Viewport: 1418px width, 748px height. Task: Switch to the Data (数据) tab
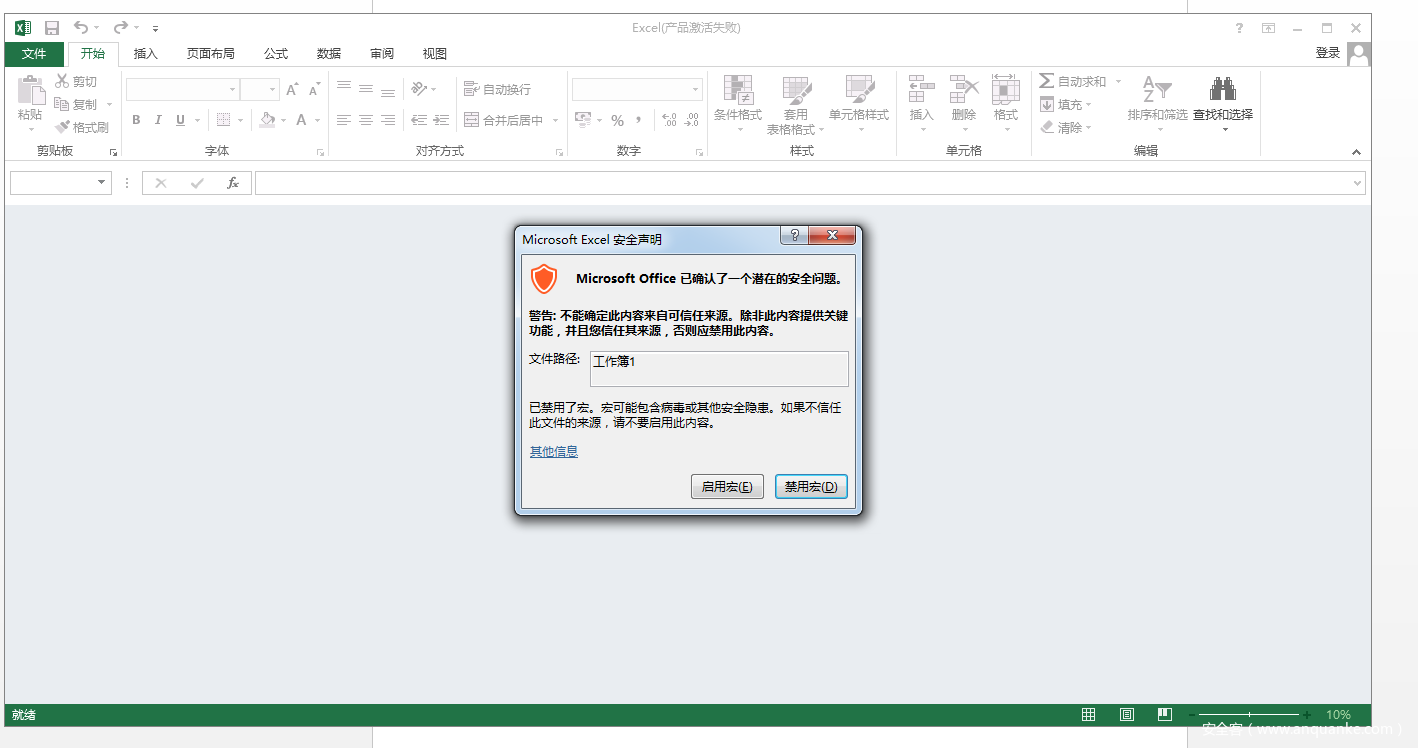[x=328, y=54]
